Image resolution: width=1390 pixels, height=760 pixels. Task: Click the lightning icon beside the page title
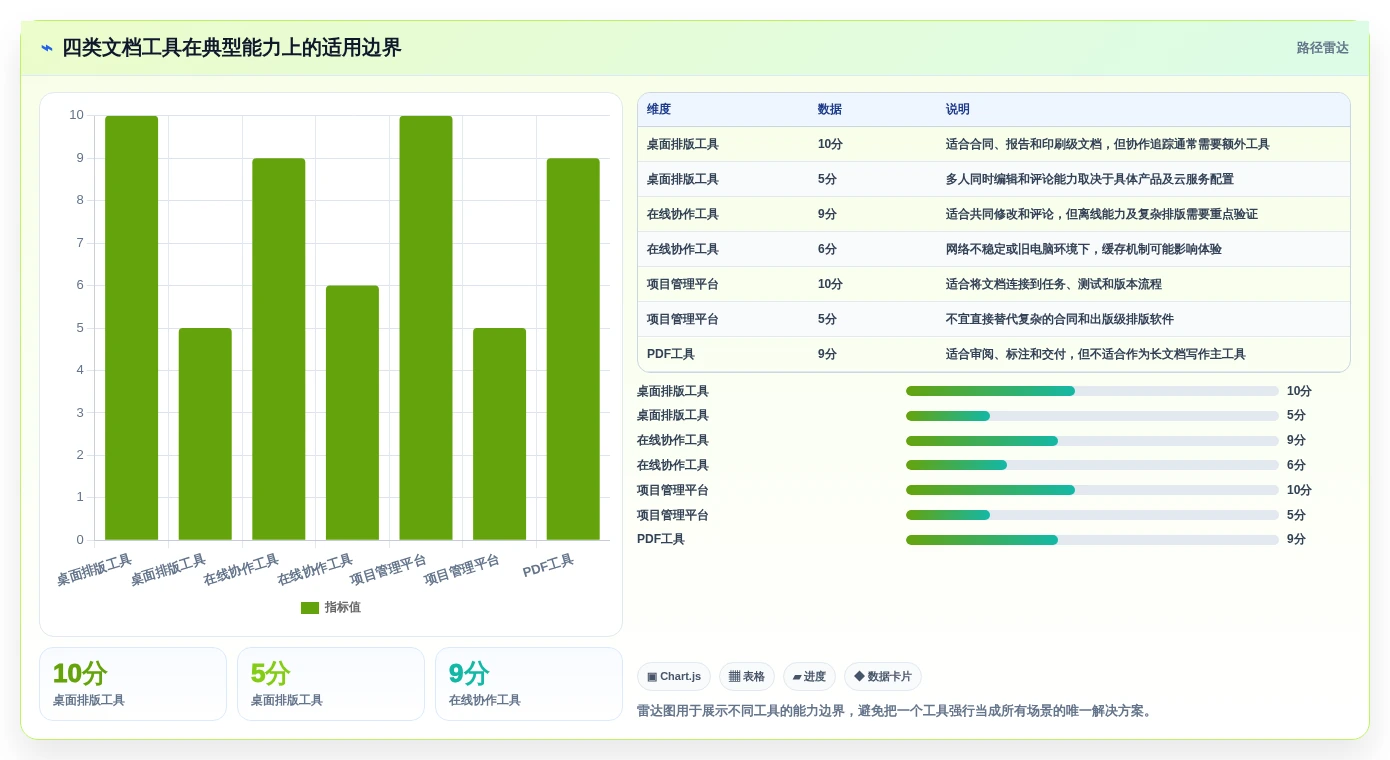[46, 48]
